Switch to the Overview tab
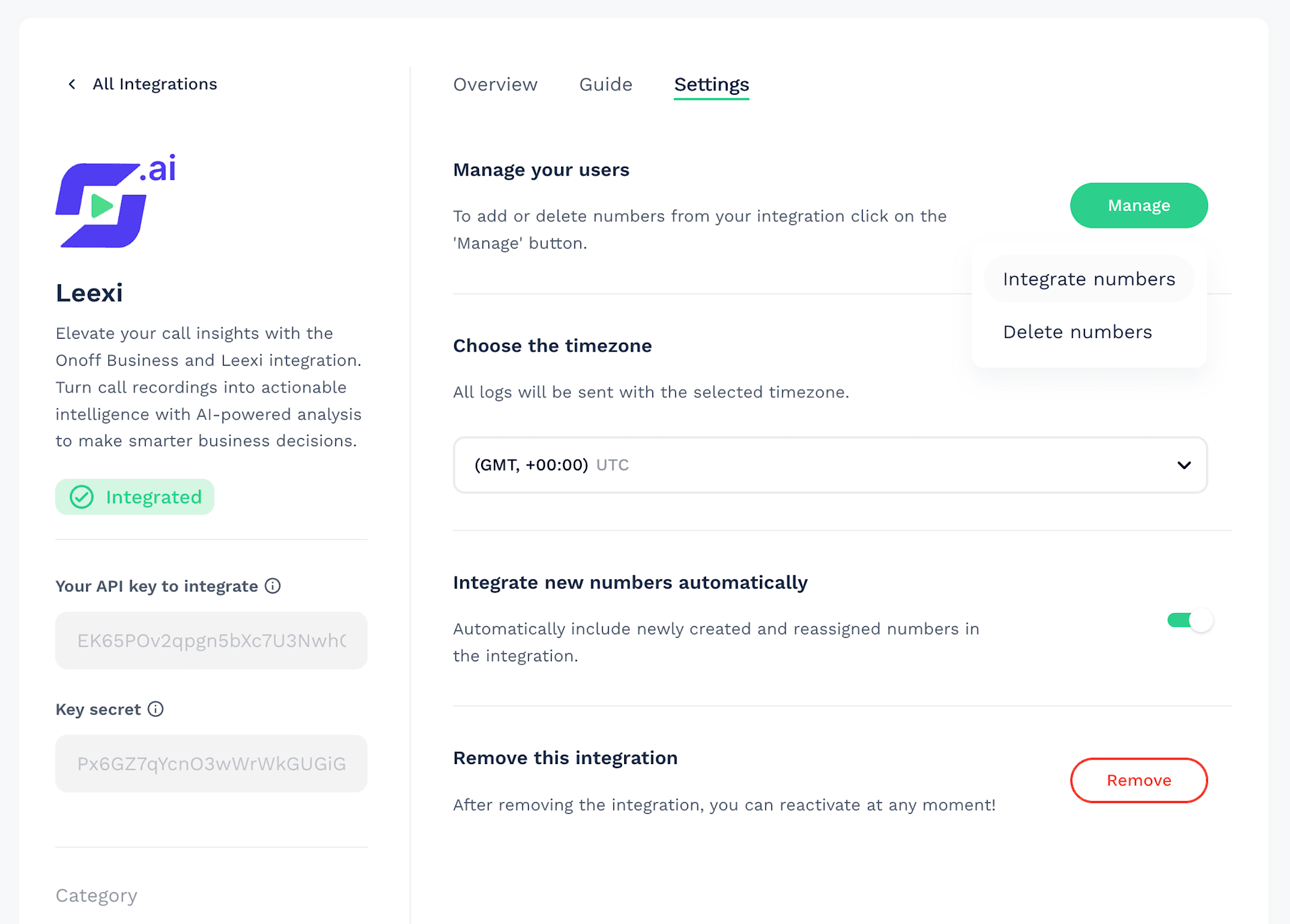Screen dimensions: 1290x924 click(495, 85)
